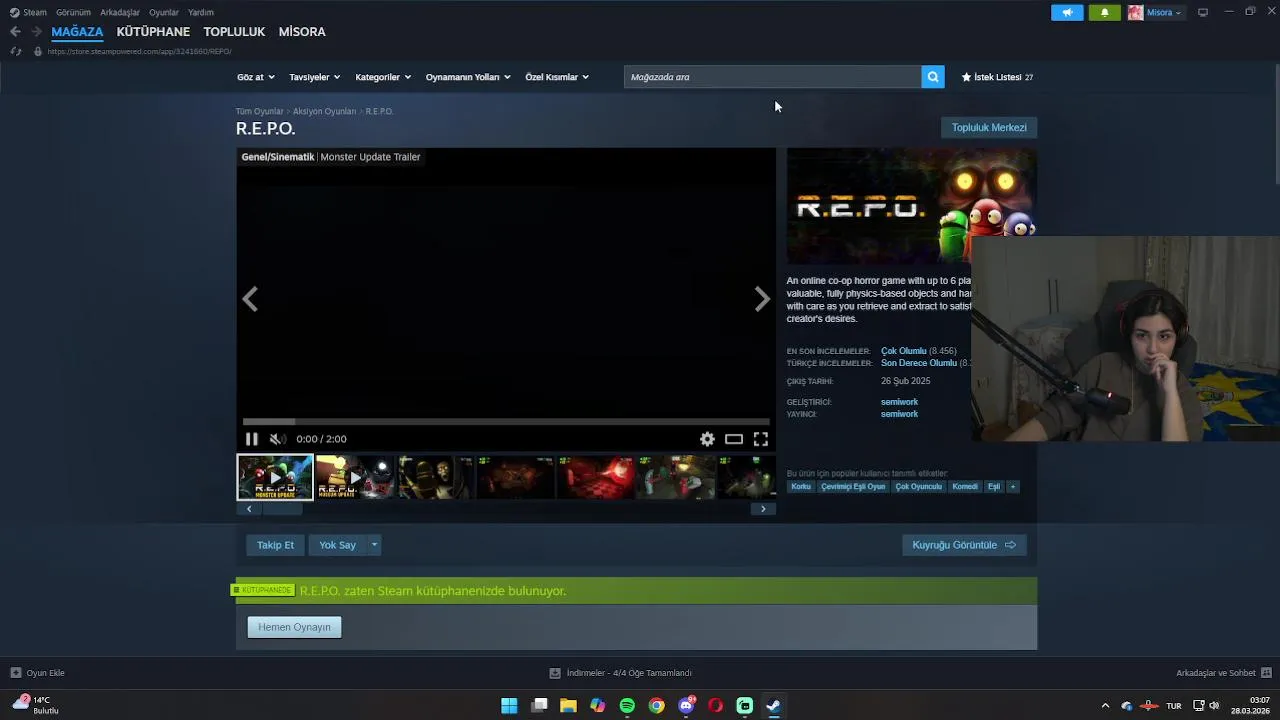
Task: Open the Oyunlar menu
Action: [164, 12]
